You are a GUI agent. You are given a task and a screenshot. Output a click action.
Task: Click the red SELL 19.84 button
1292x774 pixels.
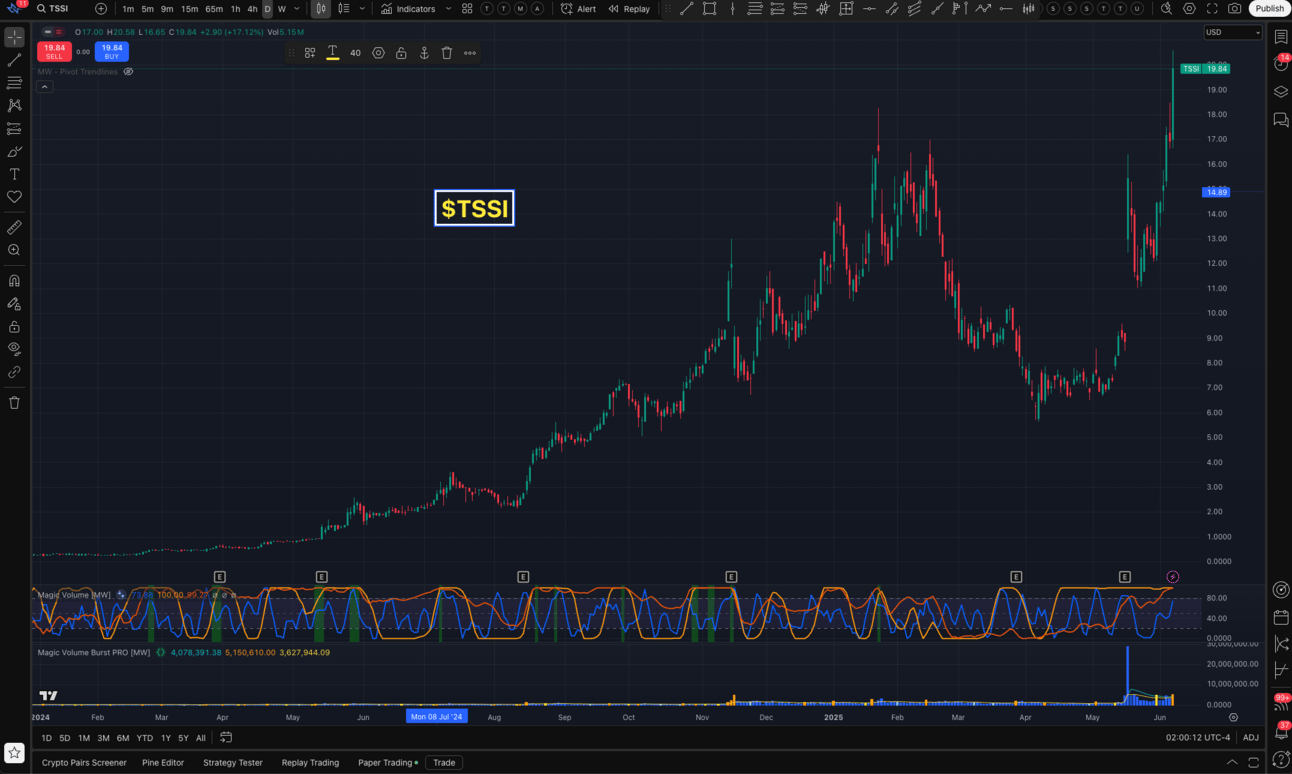click(54, 52)
